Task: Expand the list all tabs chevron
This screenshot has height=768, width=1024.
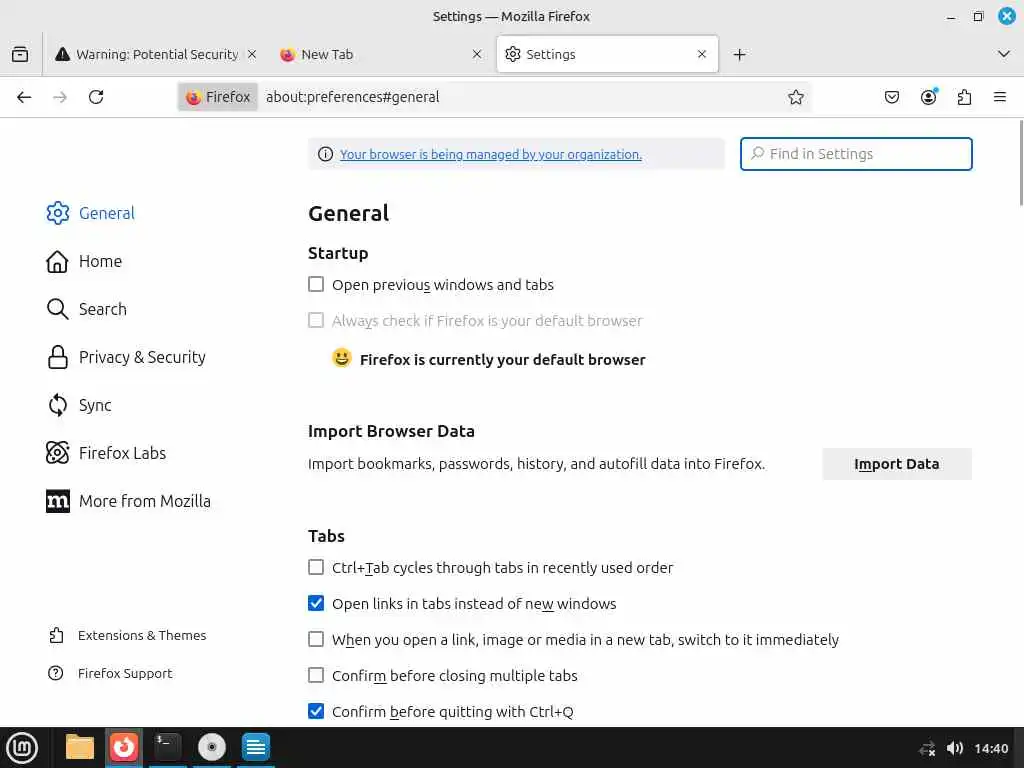Action: (x=1004, y=54)
